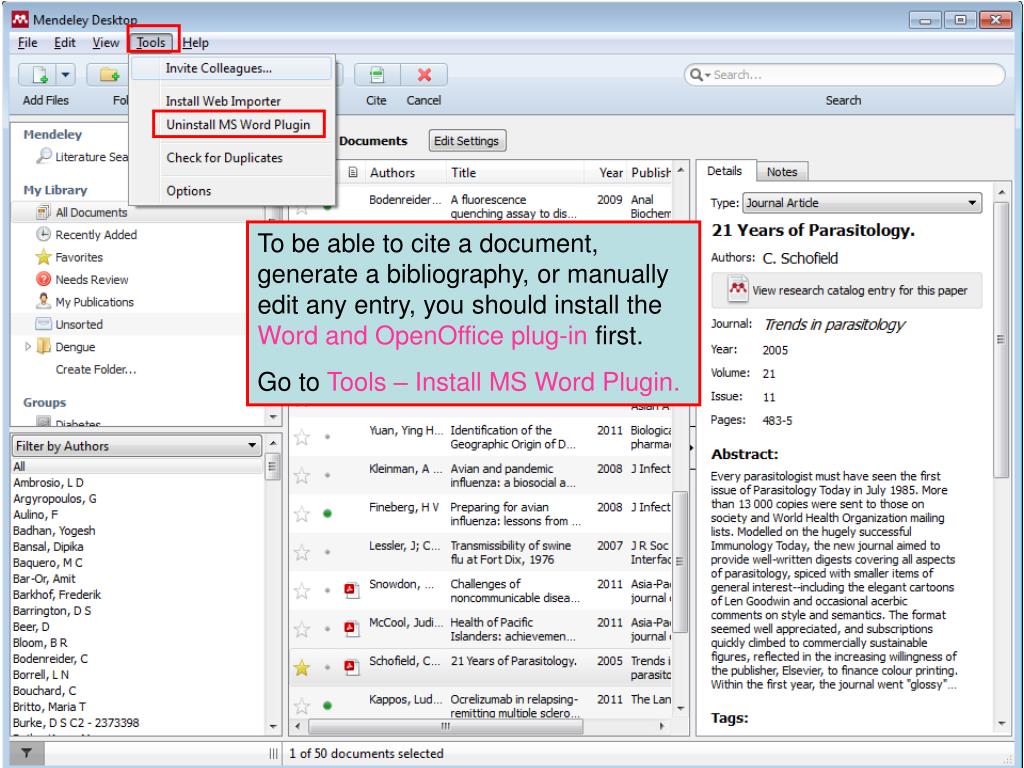Click the Journal value 'Trends in parasitology'
Screen dimensions: 1024x768
(x=834, y=325)
